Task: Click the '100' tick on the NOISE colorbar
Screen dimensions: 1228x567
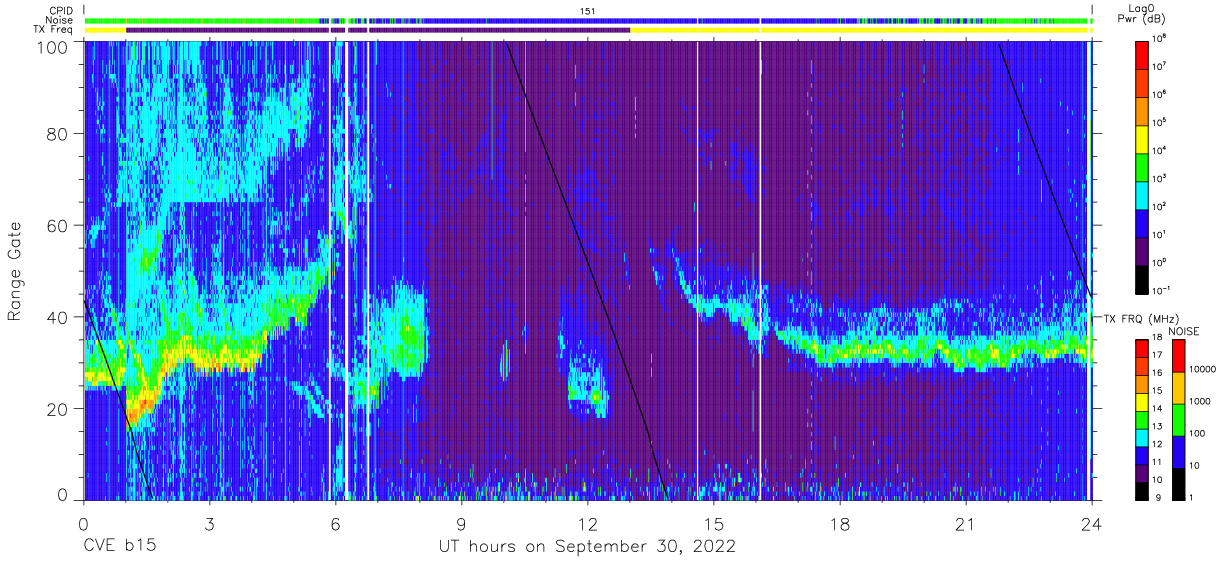Action: (1198, 434)
